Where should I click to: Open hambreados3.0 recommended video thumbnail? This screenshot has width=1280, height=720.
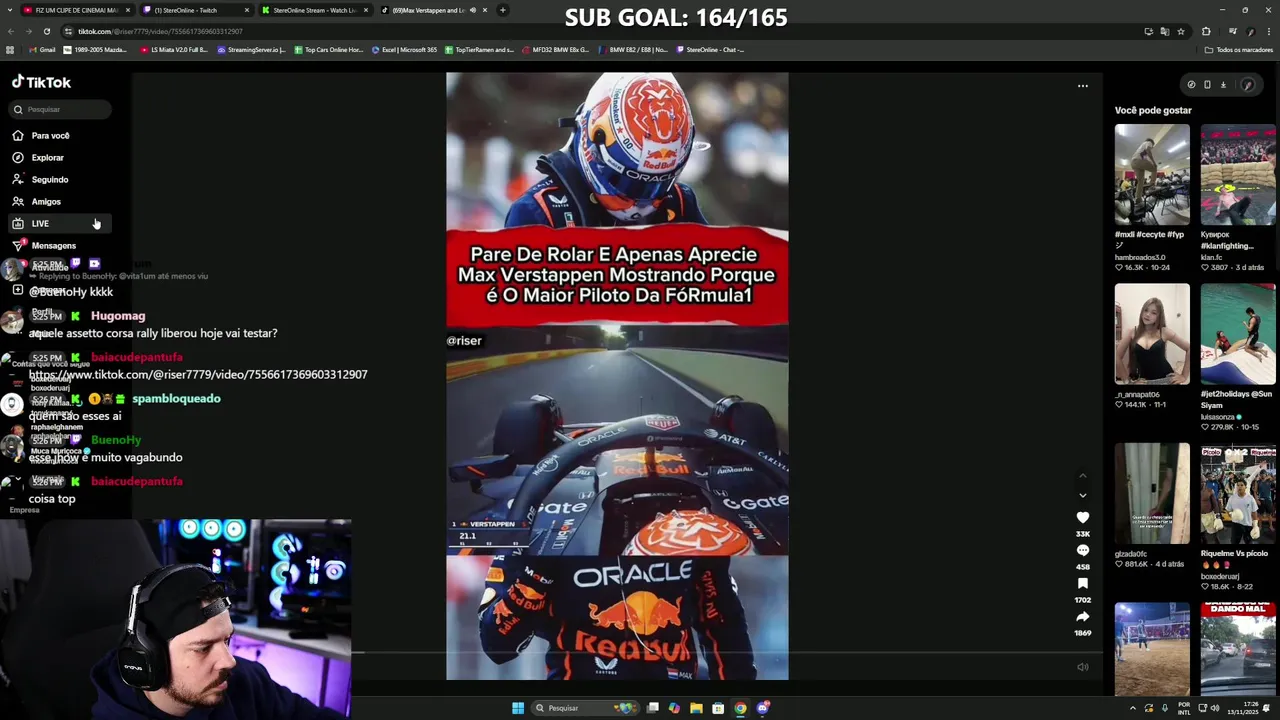(x=1152, y=174)
